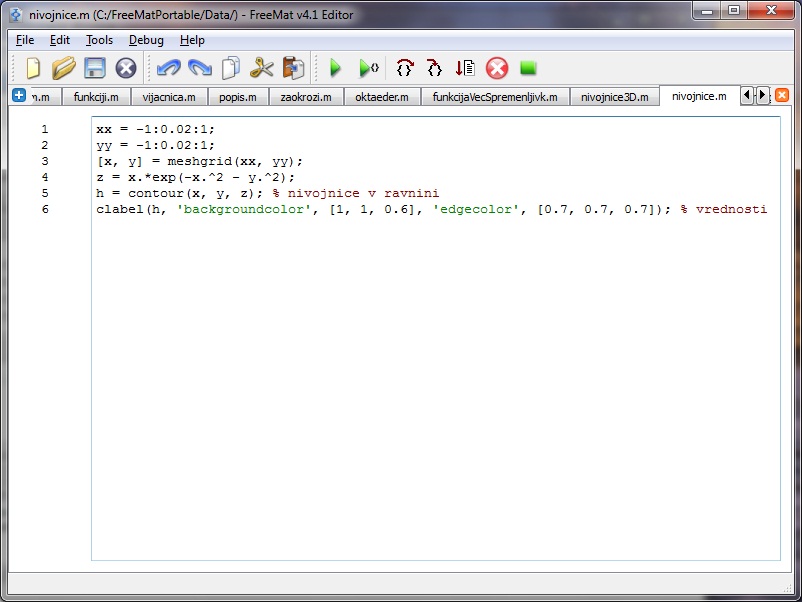Open the Tools menu
This screenshot has height=602, width=802.
99,40
